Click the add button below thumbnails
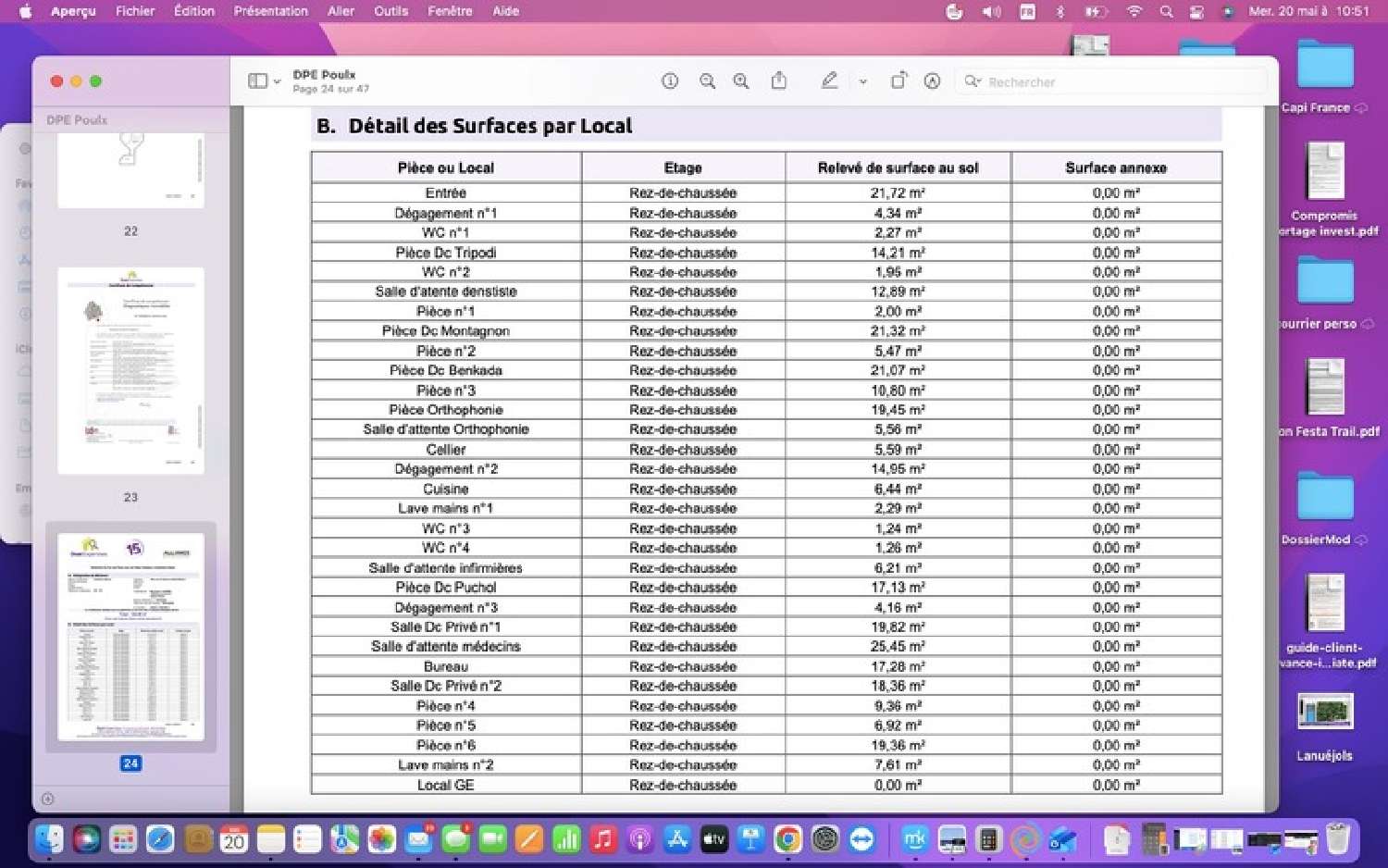 click(48, 799)
